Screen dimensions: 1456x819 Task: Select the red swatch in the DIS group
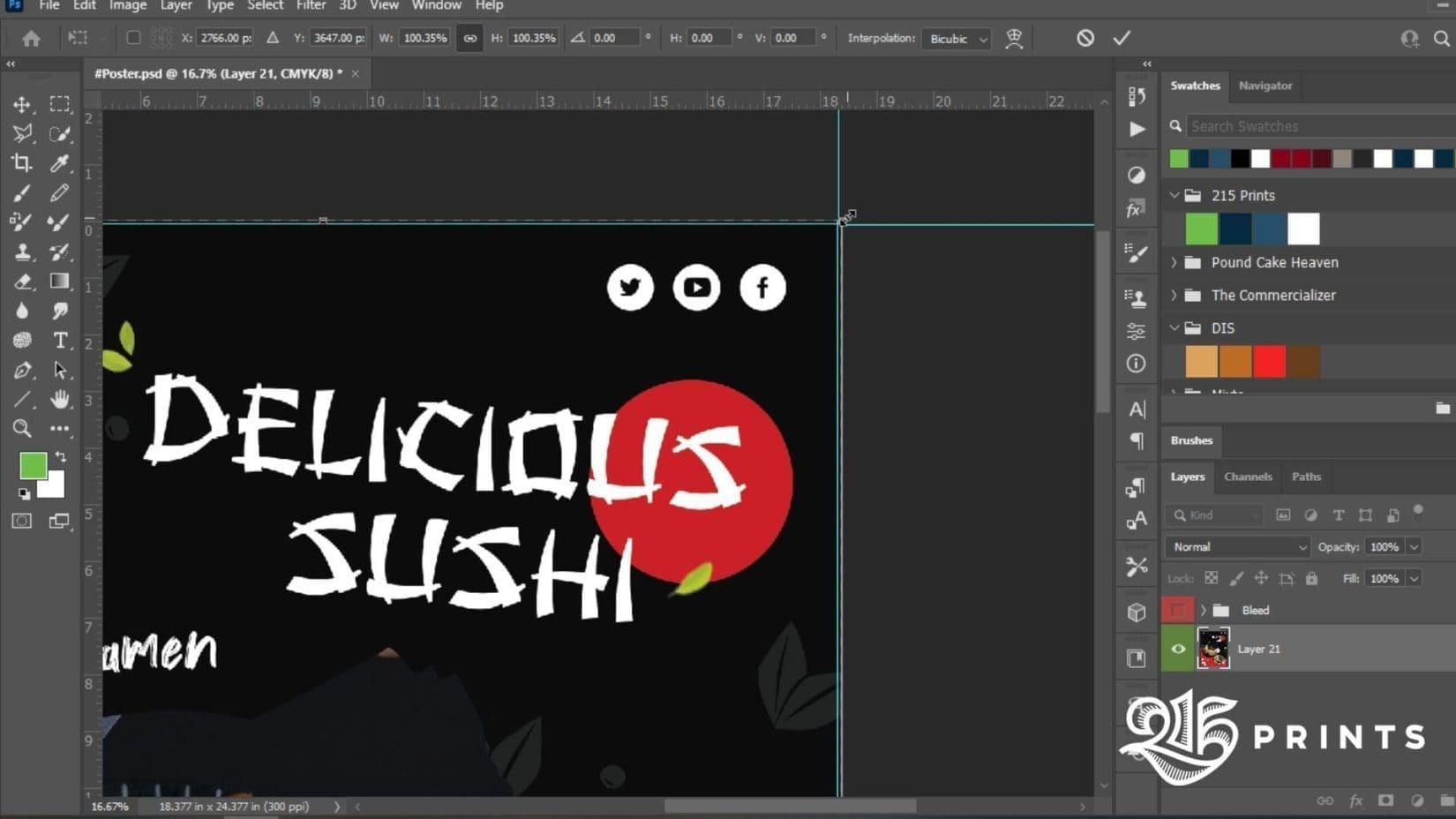(x=1269, y=361)
